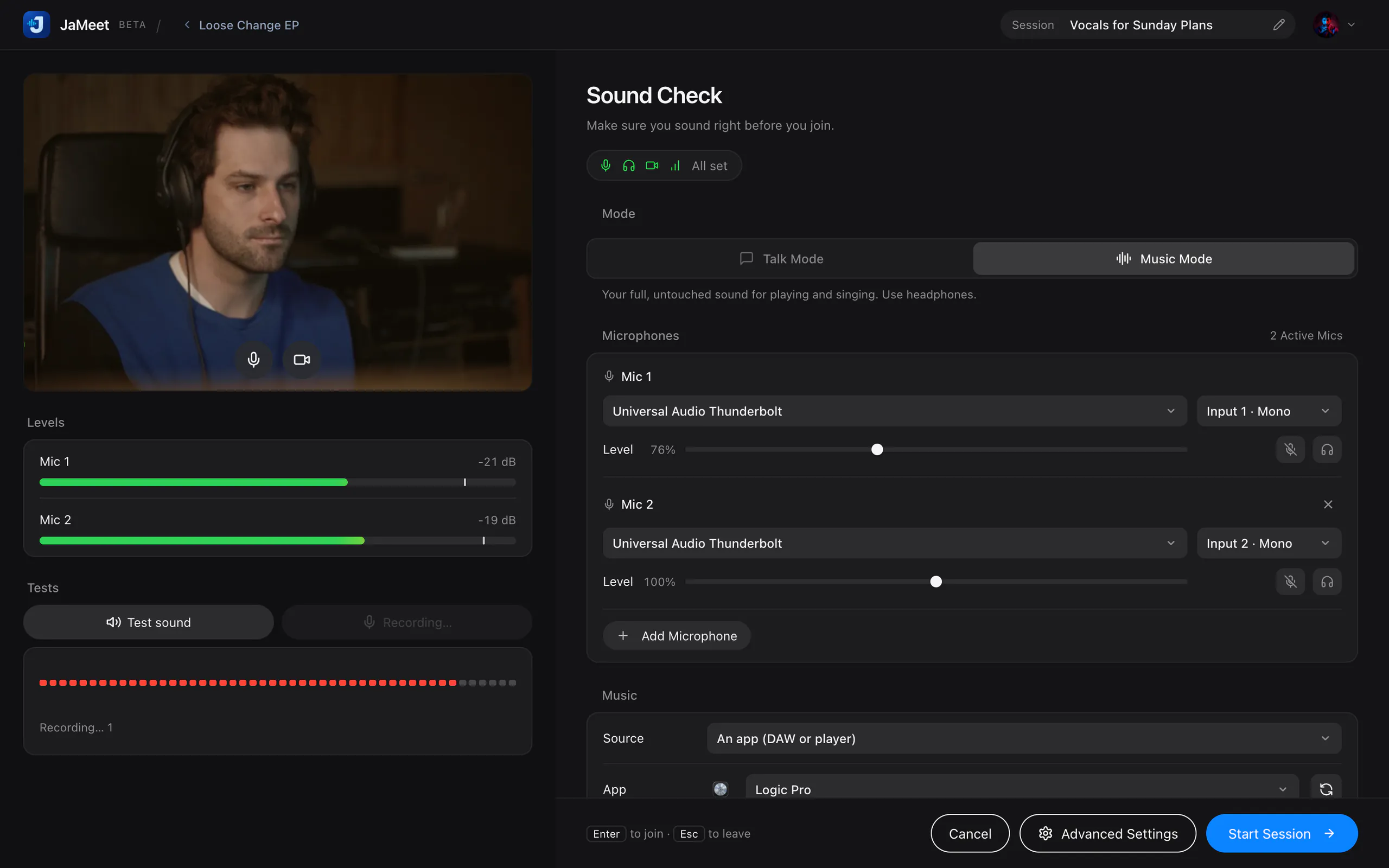Click the Mic 1 level meter bar

pyautogui.click(x=278, y=482)
